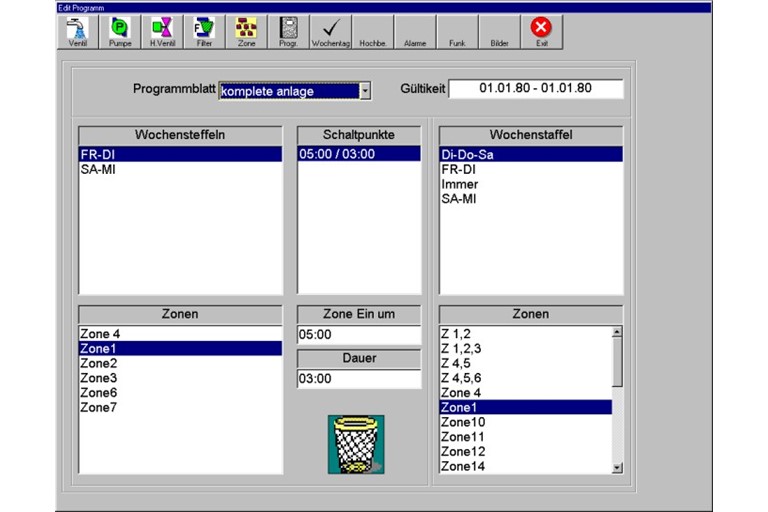Click the Wochentag checkmark icon
The height and width of the screenshot is (512, 768).
pyautogui.click(x=330, y=31)
